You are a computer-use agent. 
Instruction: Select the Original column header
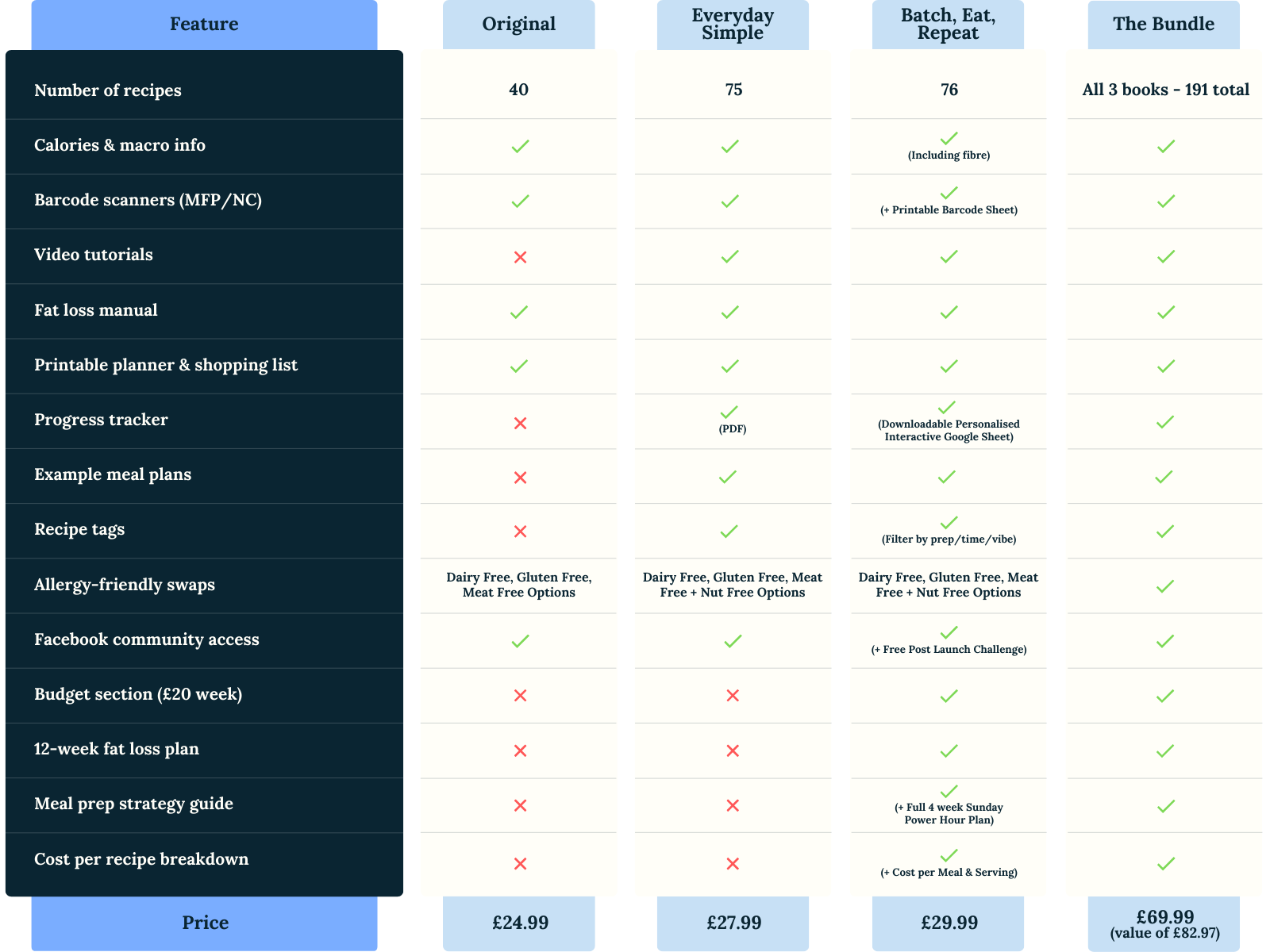[518, 25]
